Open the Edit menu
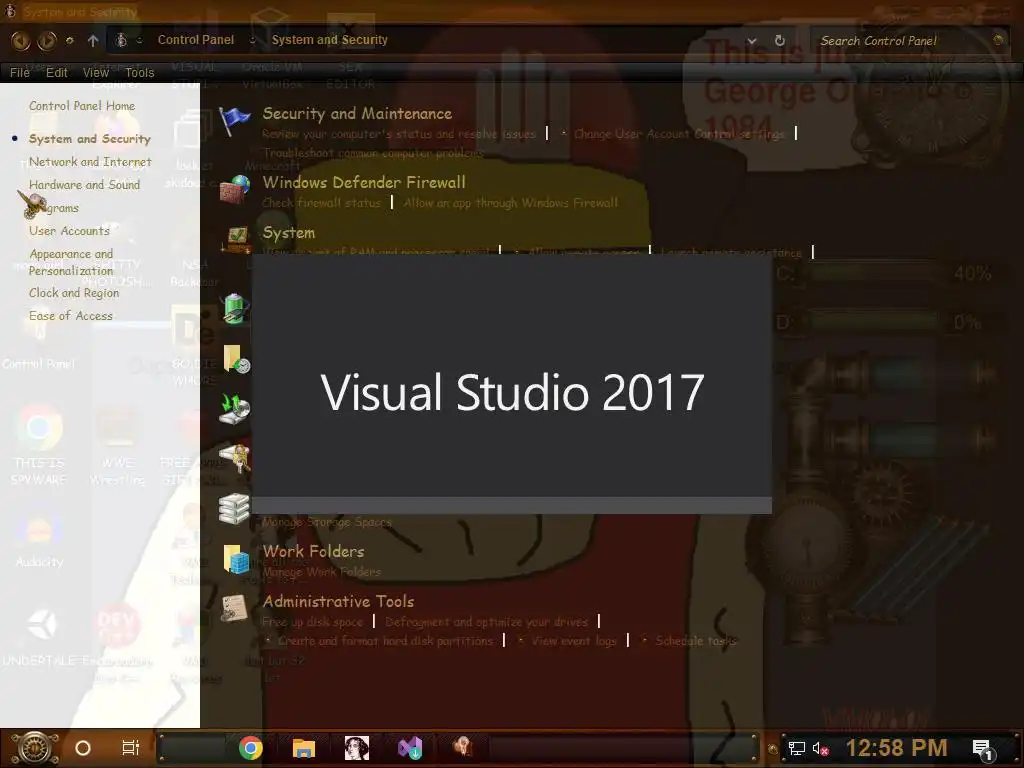This screenshot has height=768, width=1024. point(57,72)
